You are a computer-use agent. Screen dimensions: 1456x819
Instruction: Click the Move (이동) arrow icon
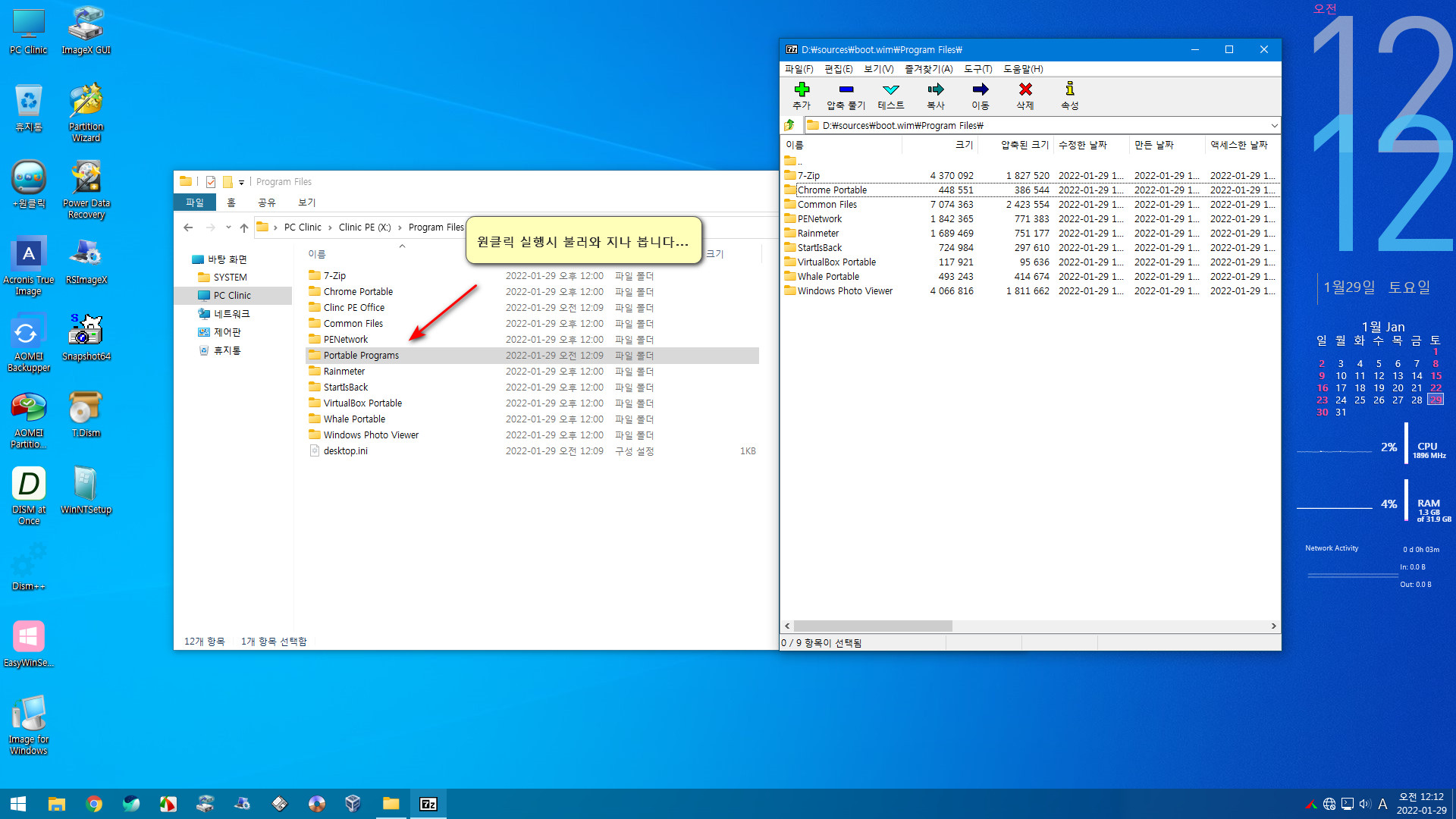tap(981, 89)
